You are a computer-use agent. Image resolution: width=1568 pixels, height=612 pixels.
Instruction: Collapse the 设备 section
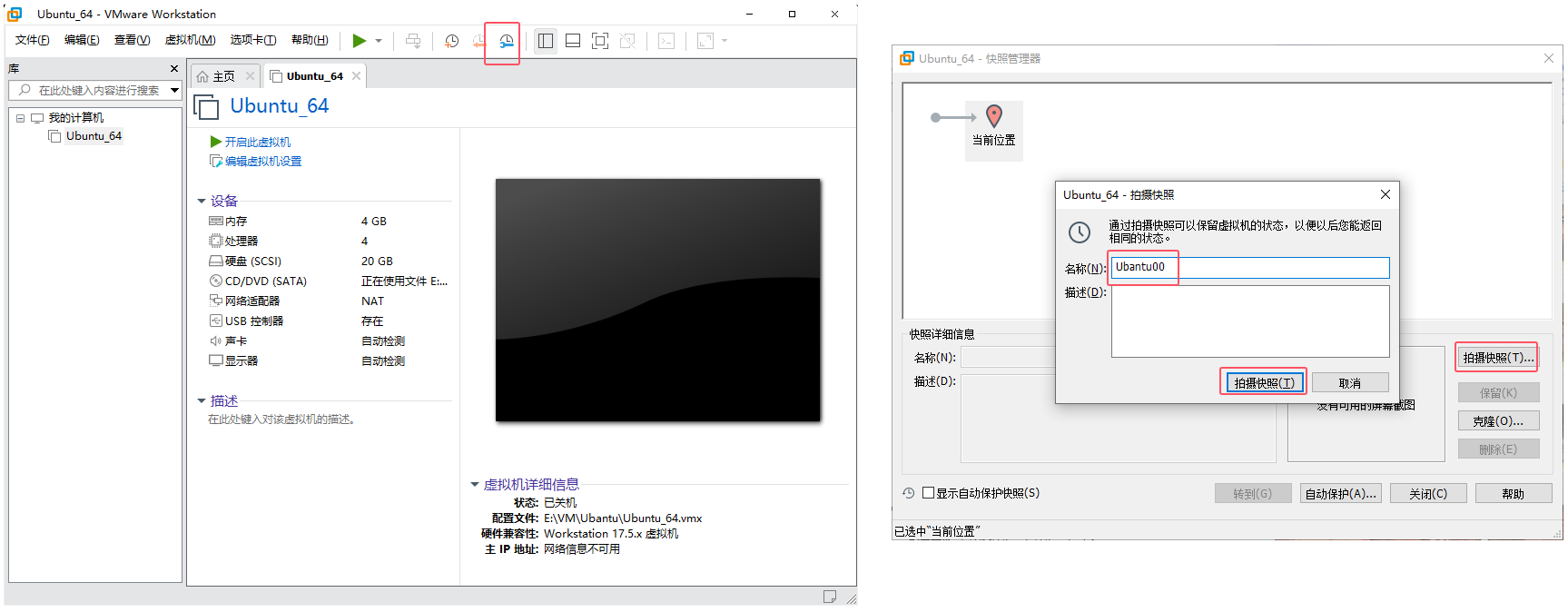tap(202, 202)
